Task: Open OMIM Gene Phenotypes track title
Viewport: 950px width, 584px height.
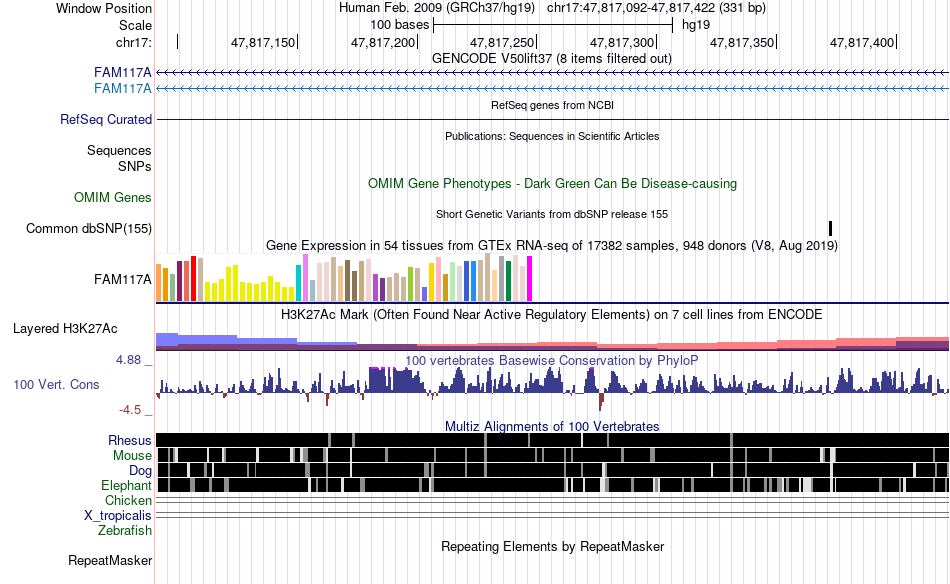Action: coord(552,184)
